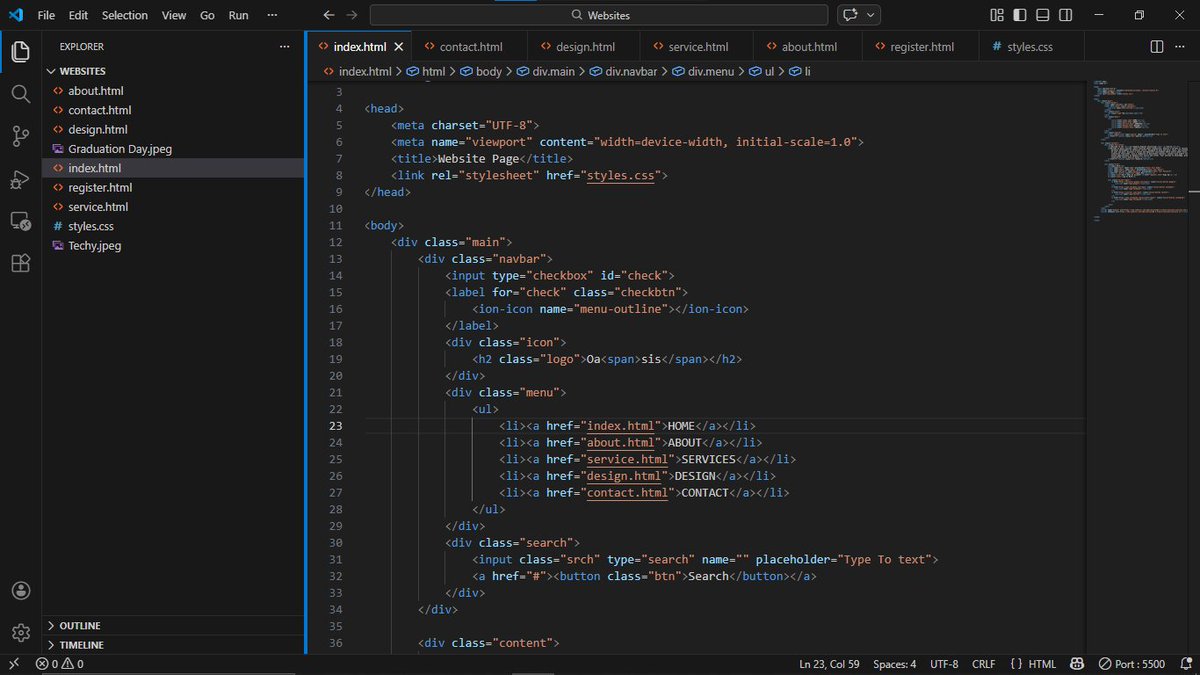Toggle bottom Panel visibility
Viewport: 1200px width, 675px height.
point(1043,15)
